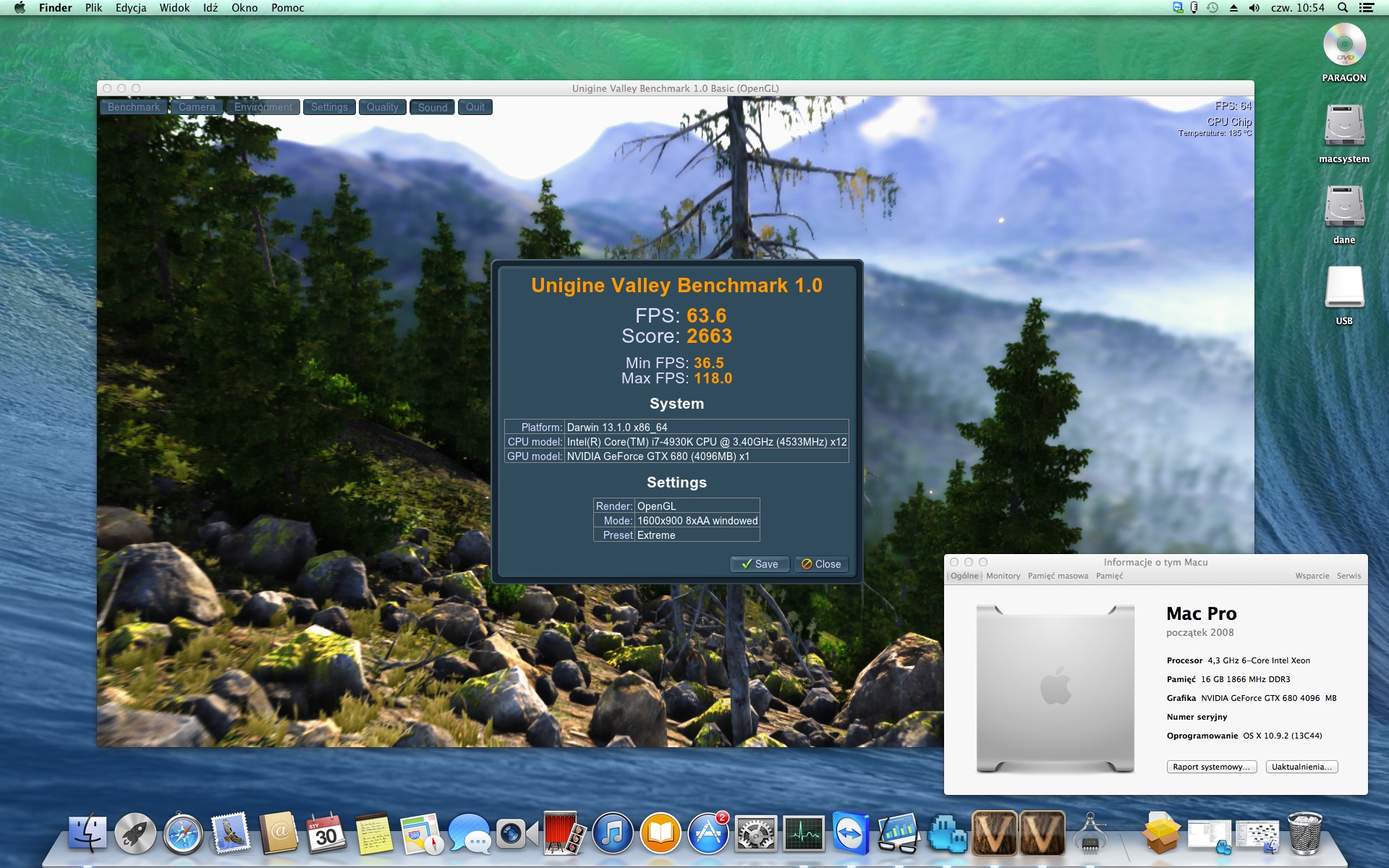Open the package box icon in Dock
This screenshot has width=1389, height=868.
pyautogui.click(x=1161, y=834)
